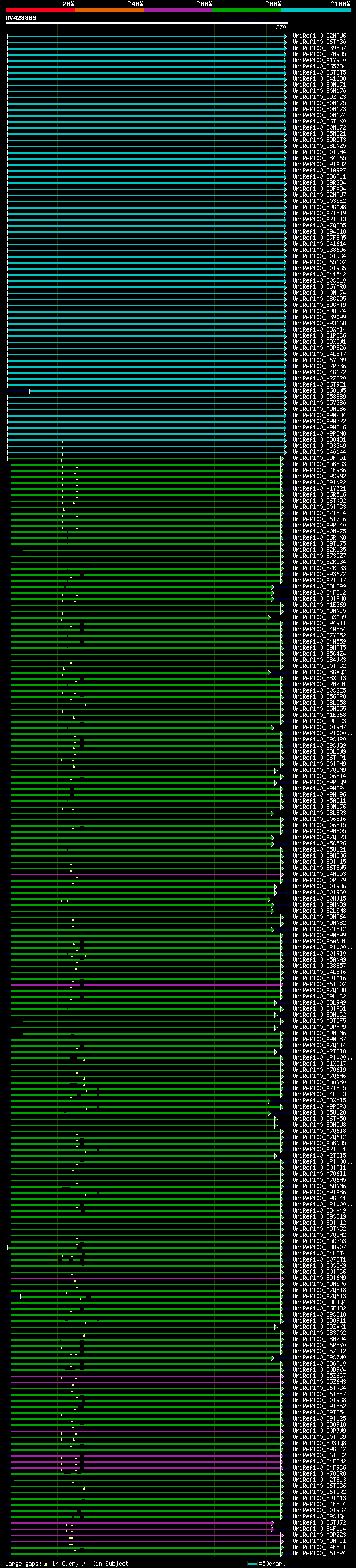Screen dimensions: 356x1568
Task: Open the UniRef100_C6TET5 hit
Action: tap(319, 72)
